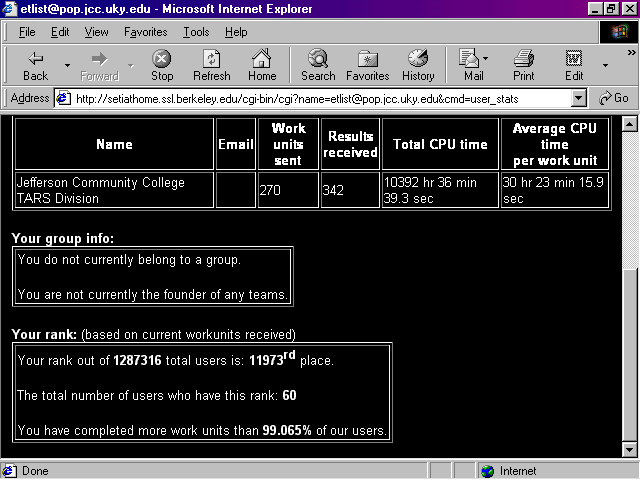Viewport: 640px width, 480px height.
Task: Click the average CPU time value cell
Action: (x=555, y=190)
